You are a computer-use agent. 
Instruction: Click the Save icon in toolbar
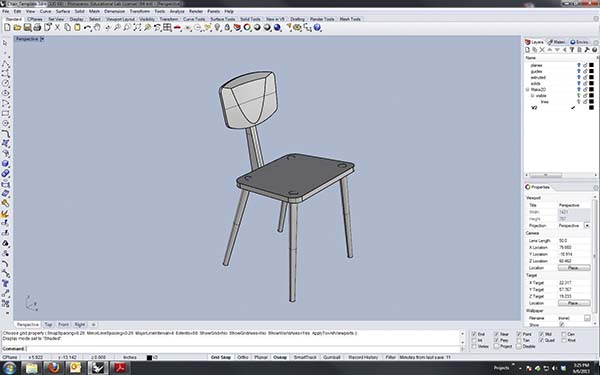[x=27, y=28]
